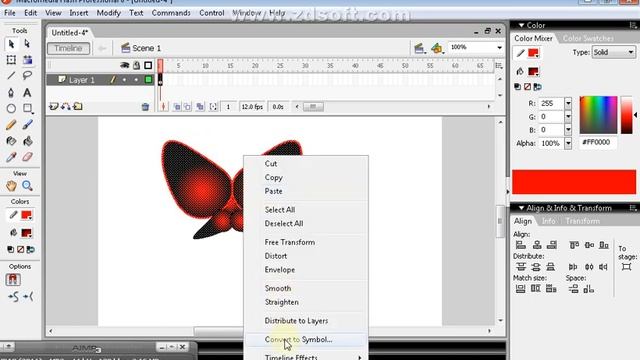Select the Paint Bucket tool
The height and width of the screenshot is (360, 640).
(x=27, y=141)
